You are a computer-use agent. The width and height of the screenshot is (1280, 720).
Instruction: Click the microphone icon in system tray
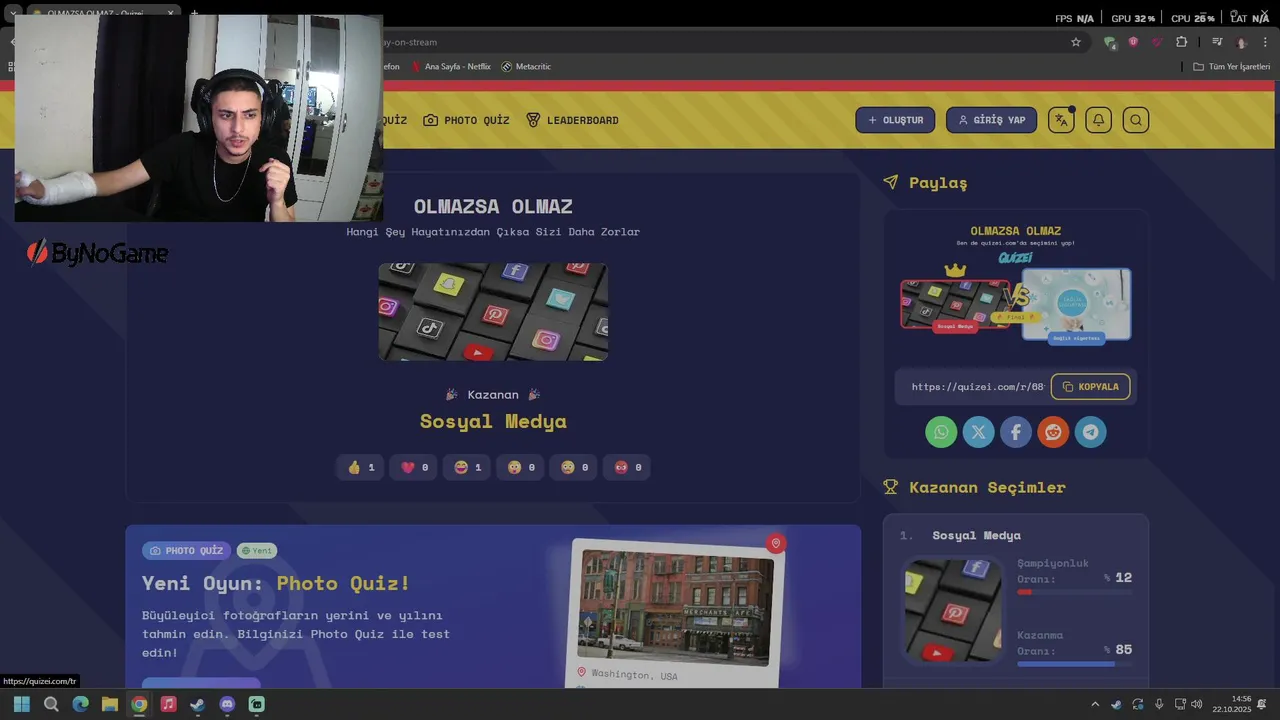tap(1159, 704)
